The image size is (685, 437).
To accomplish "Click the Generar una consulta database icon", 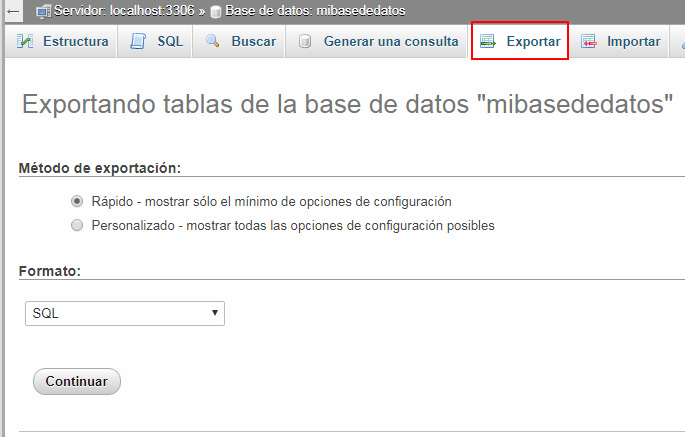I will [305, 41].
